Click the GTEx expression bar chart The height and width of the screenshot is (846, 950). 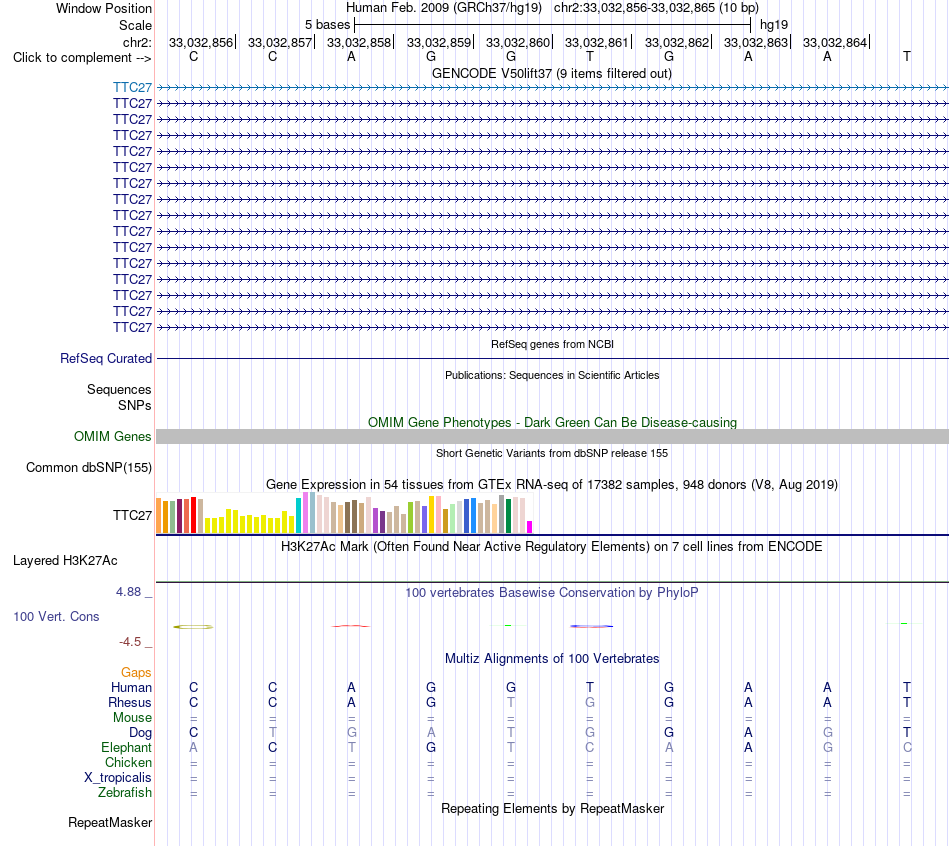tap(344, 513)
